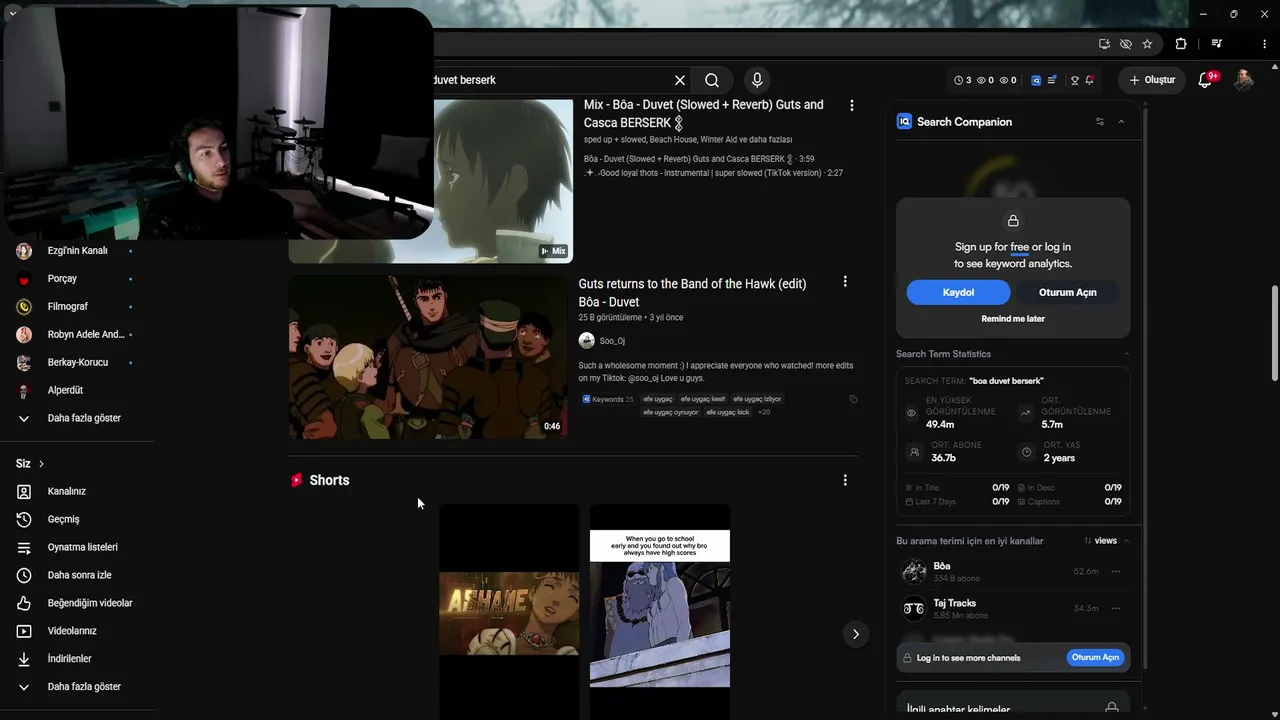
Task: Start voice search with the microphone icon
Action: tap(757, 80)
